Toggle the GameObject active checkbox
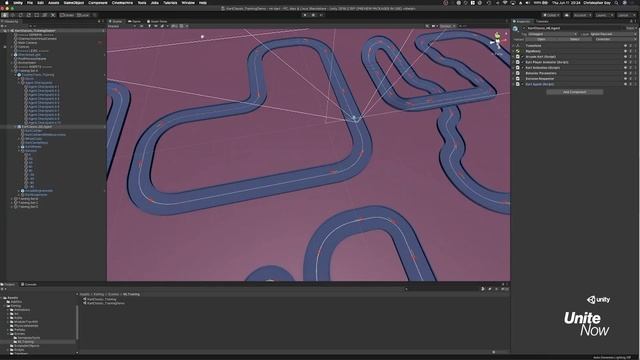 [x=524, y=28]
